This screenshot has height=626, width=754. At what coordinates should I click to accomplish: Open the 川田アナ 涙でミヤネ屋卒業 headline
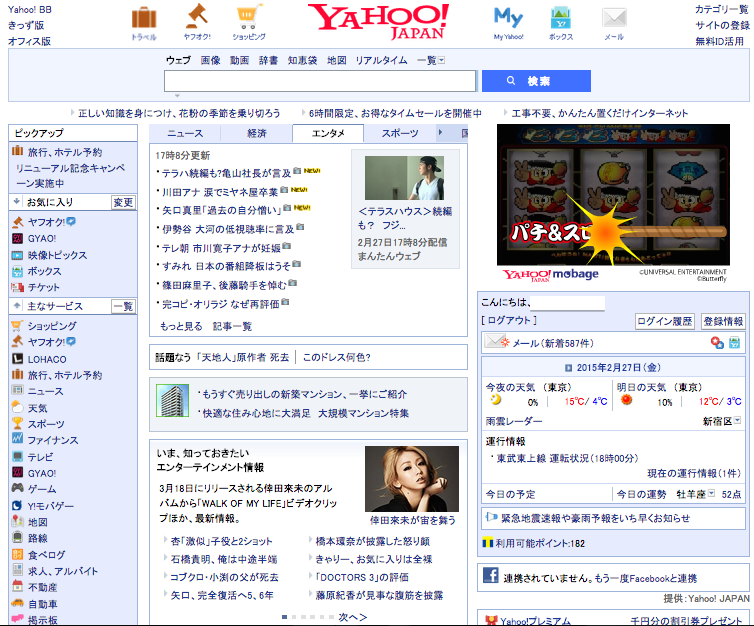click(x=220, y=192)
